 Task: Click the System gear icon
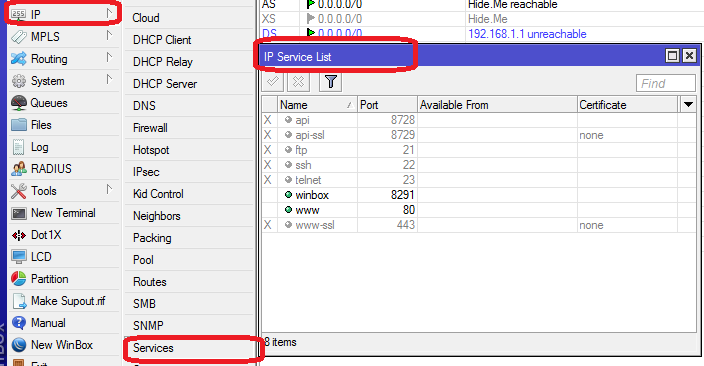[x=19, y=81]
